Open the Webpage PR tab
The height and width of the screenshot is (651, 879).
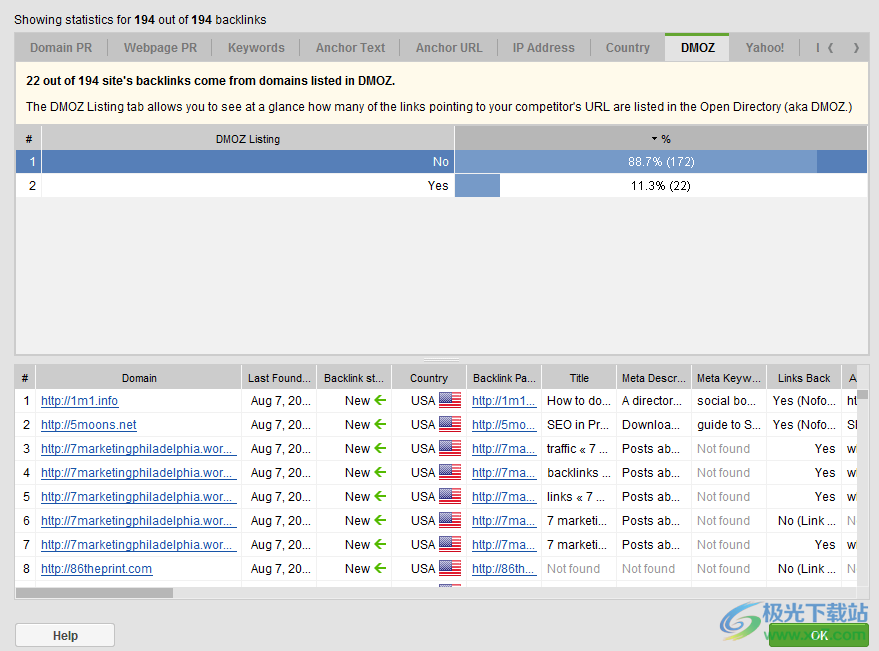click(x=160, y=48)
